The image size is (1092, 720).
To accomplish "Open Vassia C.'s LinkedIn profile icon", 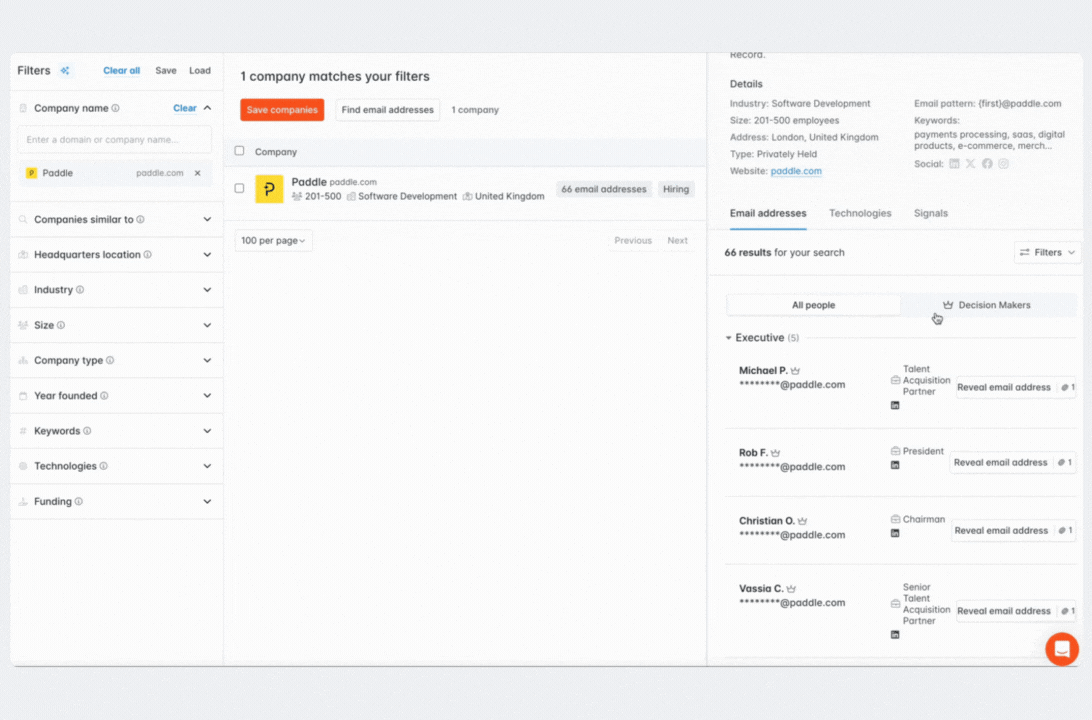I will click(895, 634).
